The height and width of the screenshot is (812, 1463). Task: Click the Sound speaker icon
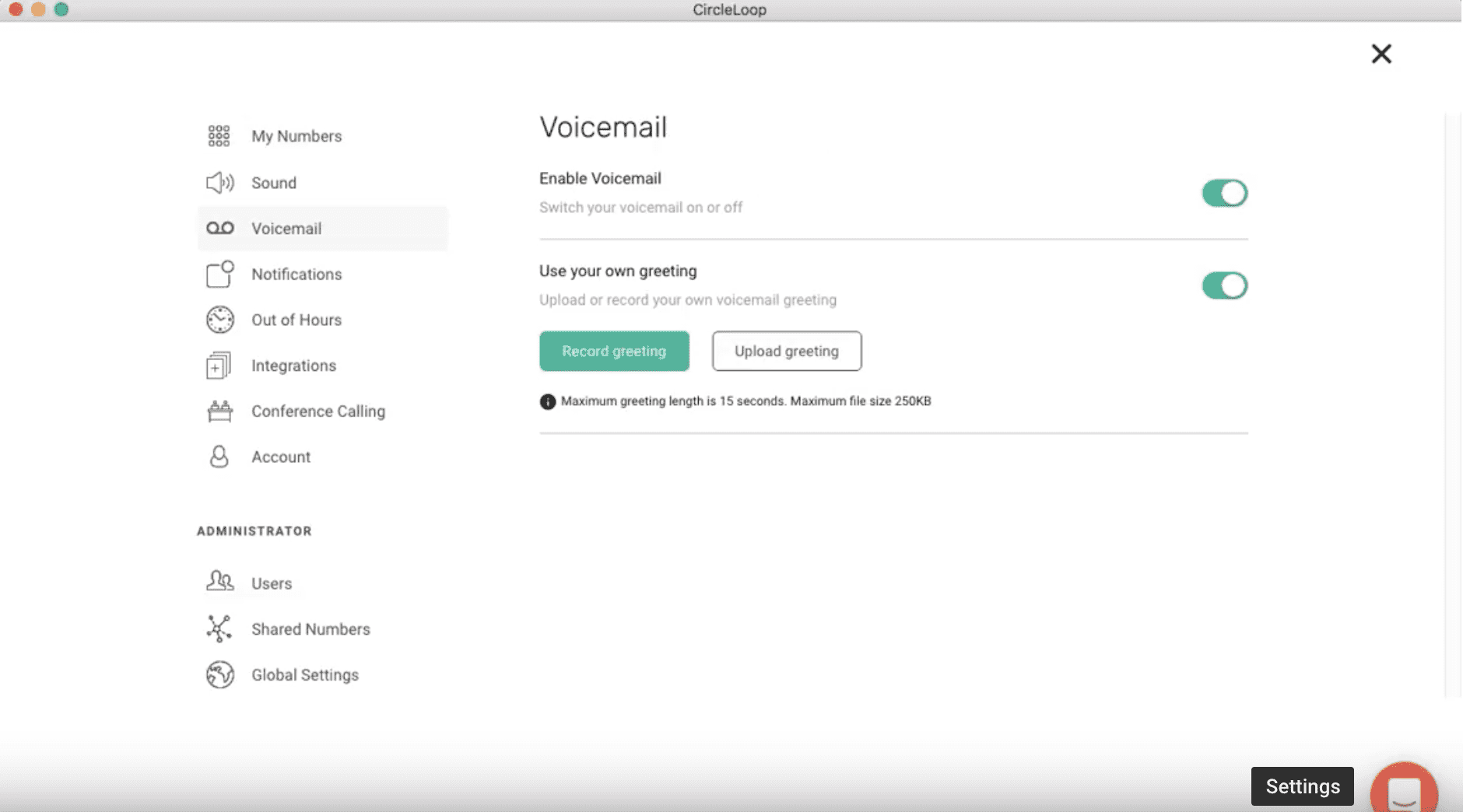coord(219,183)
